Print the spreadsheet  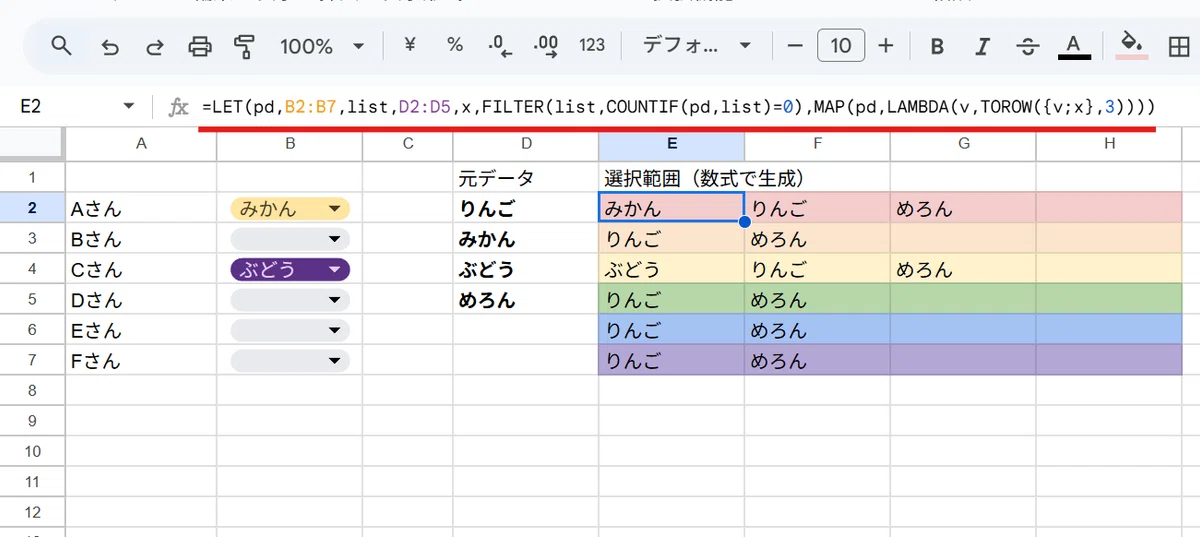click(x=200, y=46)
